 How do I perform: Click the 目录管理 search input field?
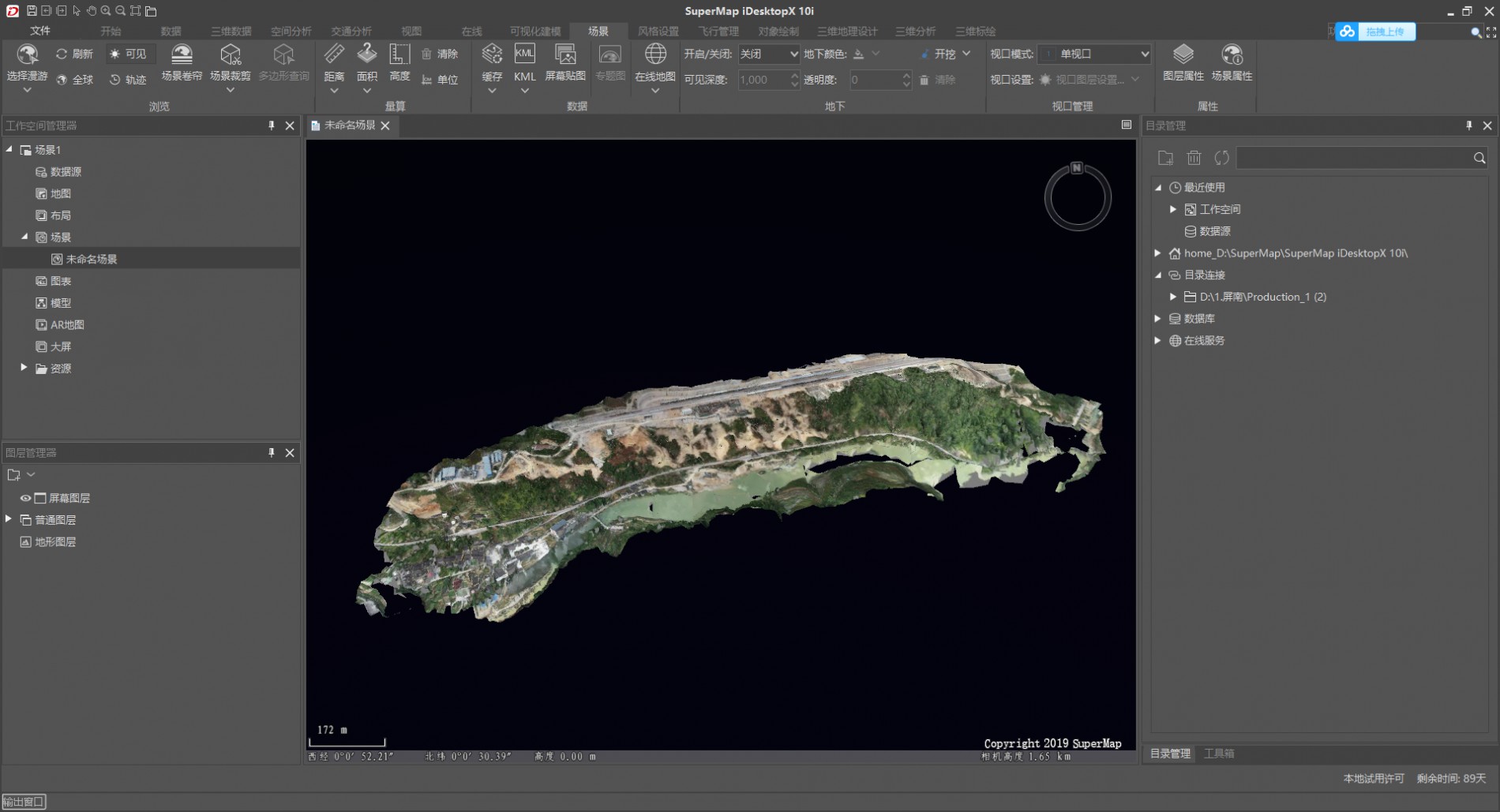tap(1355, 158)
